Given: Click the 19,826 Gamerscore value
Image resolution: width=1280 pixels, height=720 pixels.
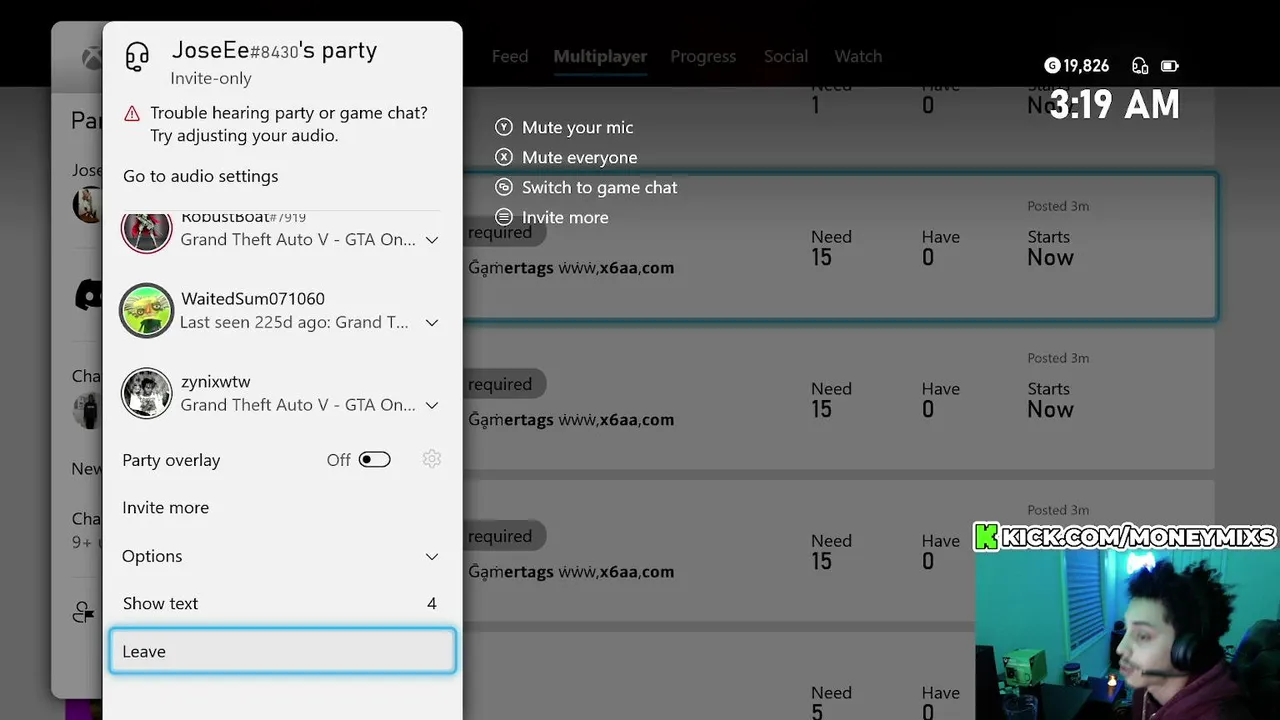Looking at the screenshot, I should [x=1086, y=66].
